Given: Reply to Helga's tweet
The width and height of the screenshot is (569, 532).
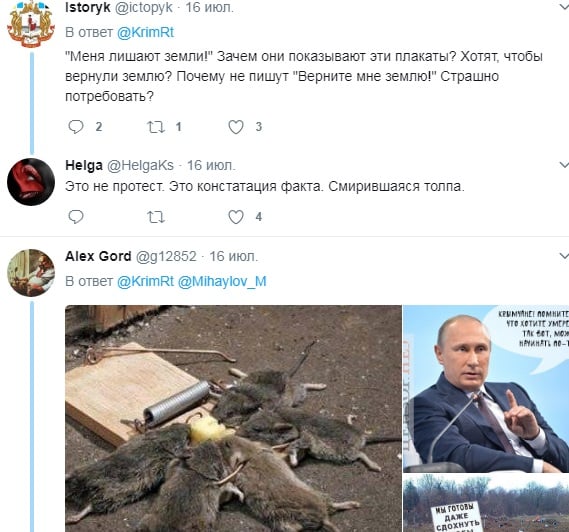Looking at the screenshot, I should tap(76, 217).
